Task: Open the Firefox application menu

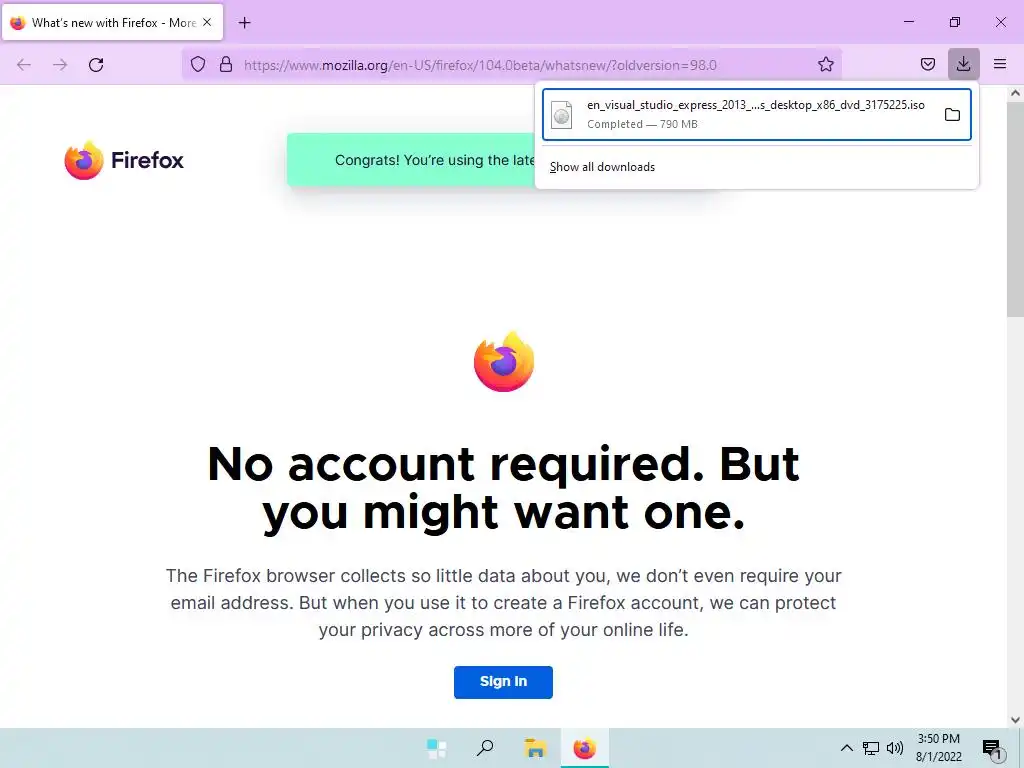Action: [x=1000, y=64]
